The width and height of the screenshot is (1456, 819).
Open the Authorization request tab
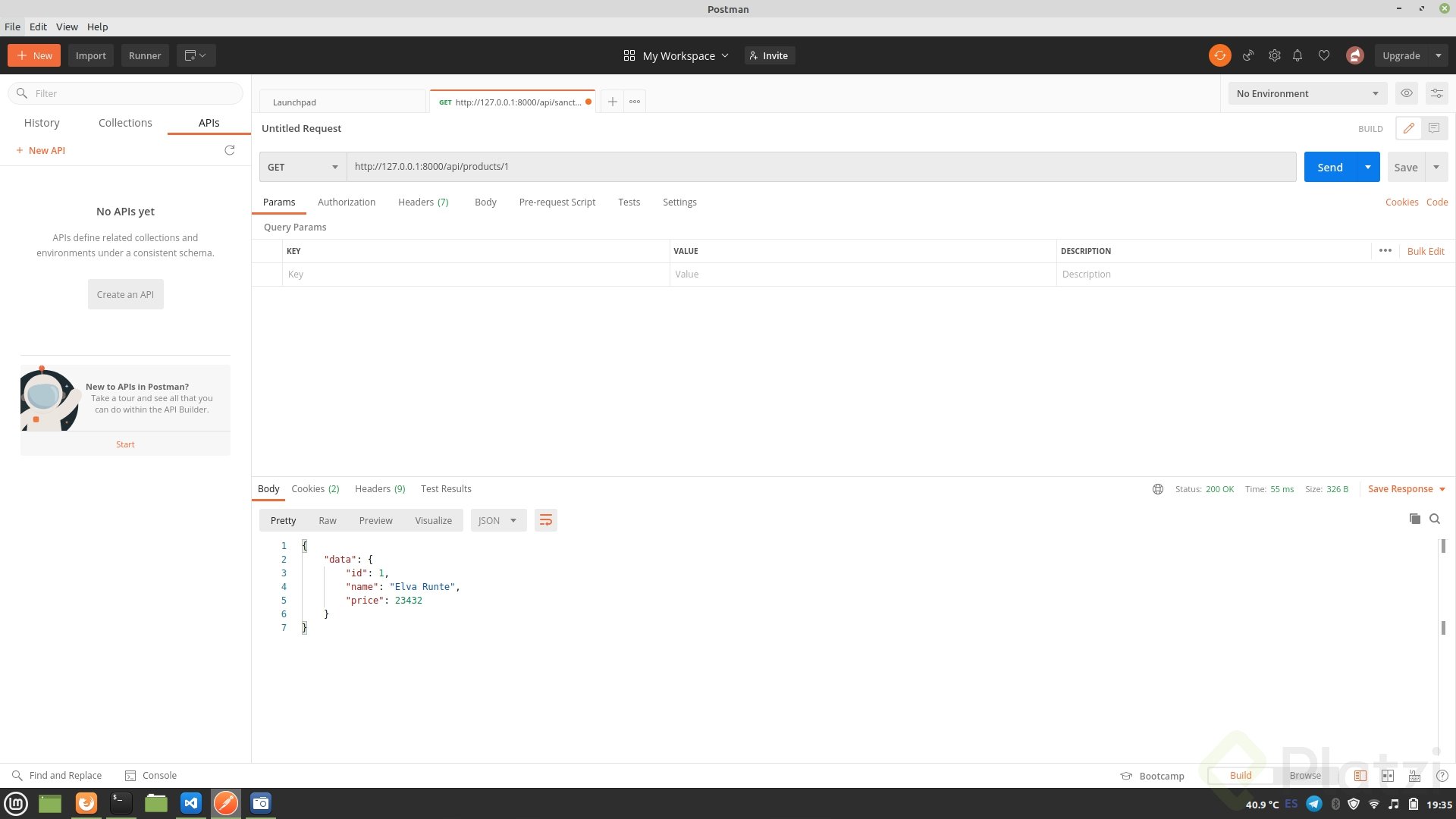346,202
